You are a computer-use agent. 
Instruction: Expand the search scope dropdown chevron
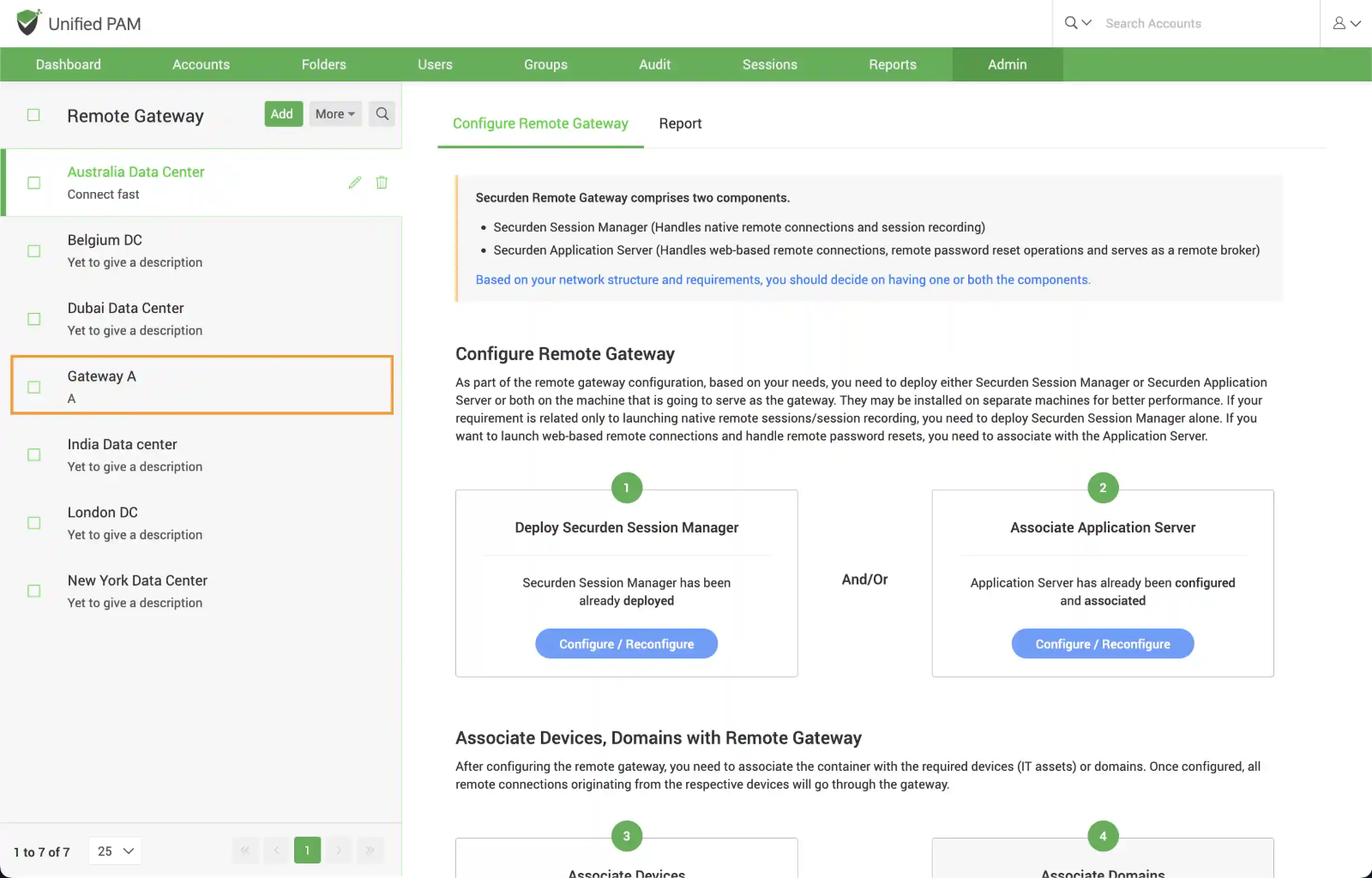click(x=1086, y=23)
